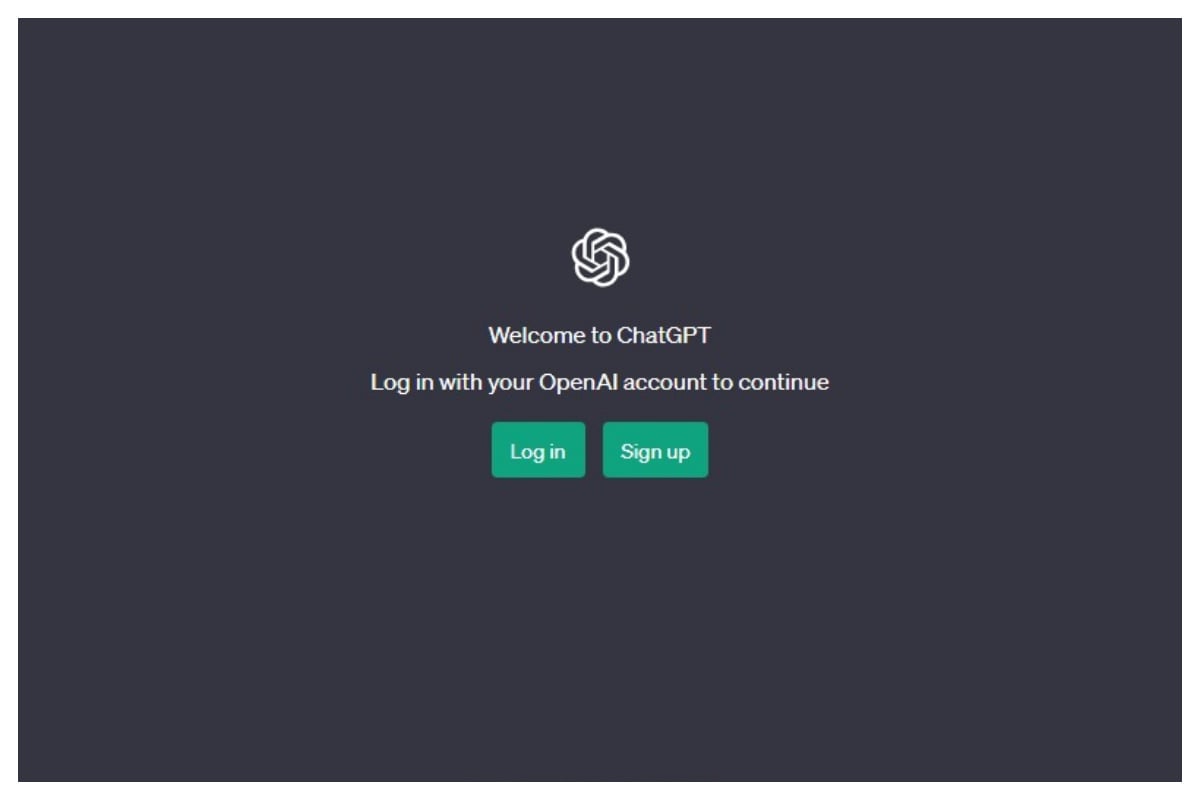Click the OpenAI account subtitle text
This screenshot has height=800, width=1200.
point(600,382)
